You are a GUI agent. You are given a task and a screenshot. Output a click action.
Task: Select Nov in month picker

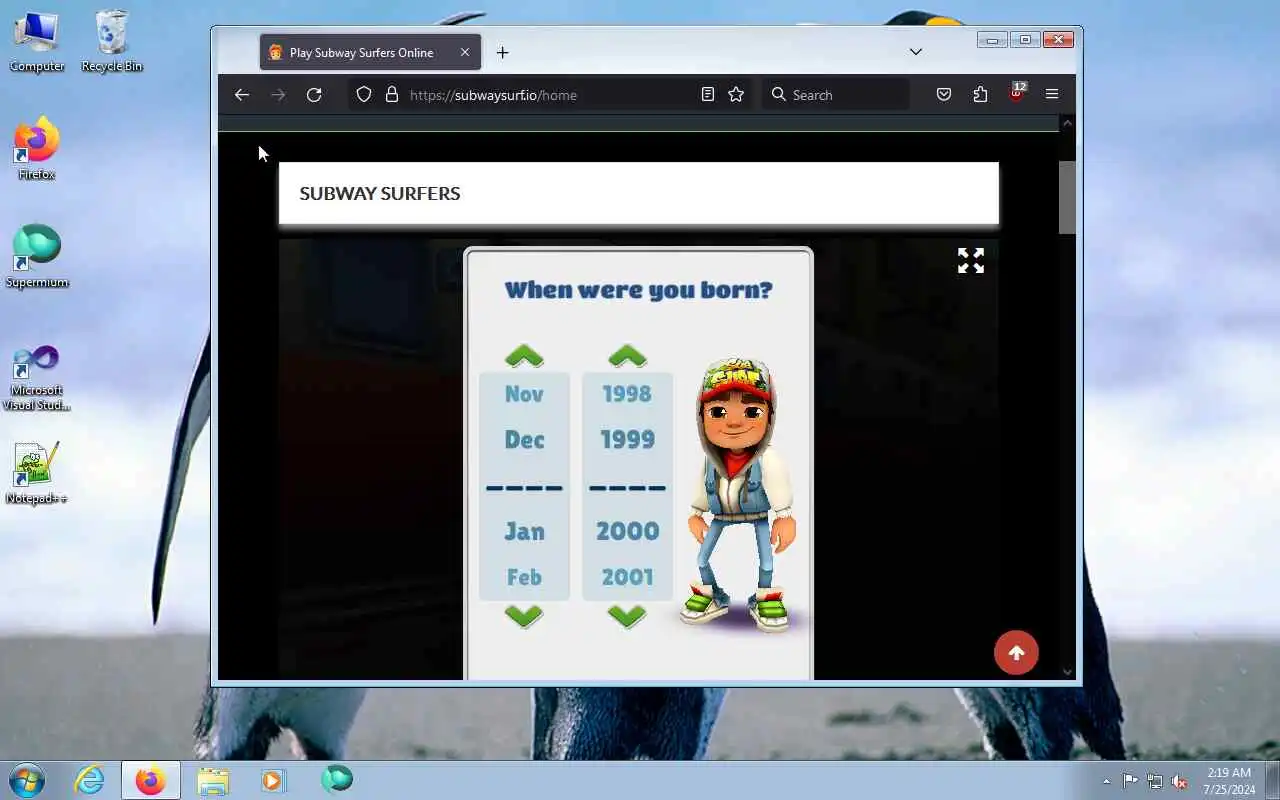[524, 394]
